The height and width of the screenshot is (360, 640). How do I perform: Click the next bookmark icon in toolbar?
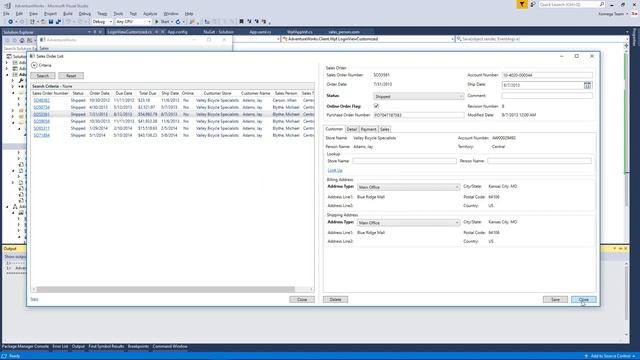[256, 22]
